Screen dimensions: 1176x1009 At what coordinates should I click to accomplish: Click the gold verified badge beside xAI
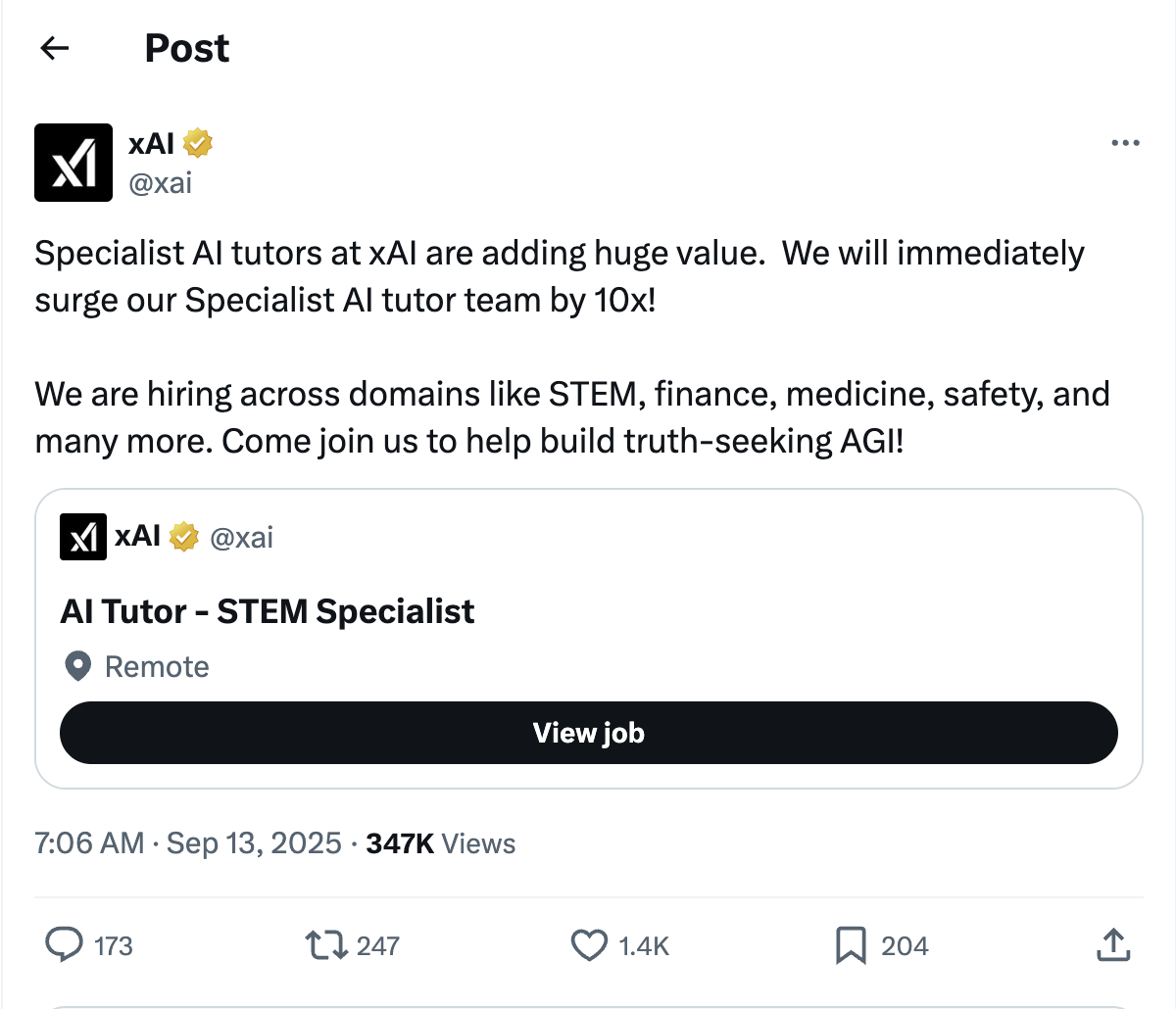[197, 143]
